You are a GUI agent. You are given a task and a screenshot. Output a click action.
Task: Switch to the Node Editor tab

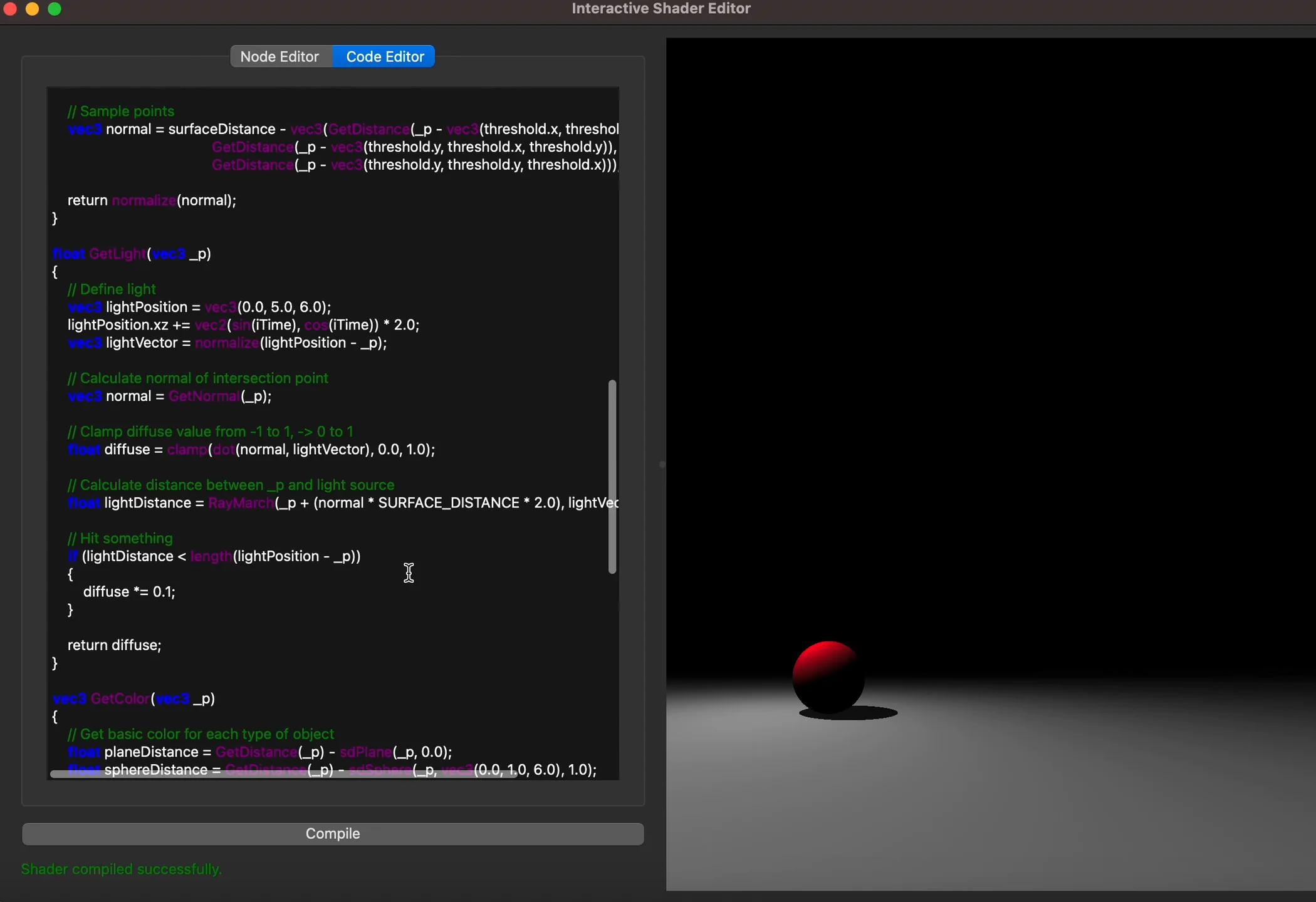(x=280, y=56)
